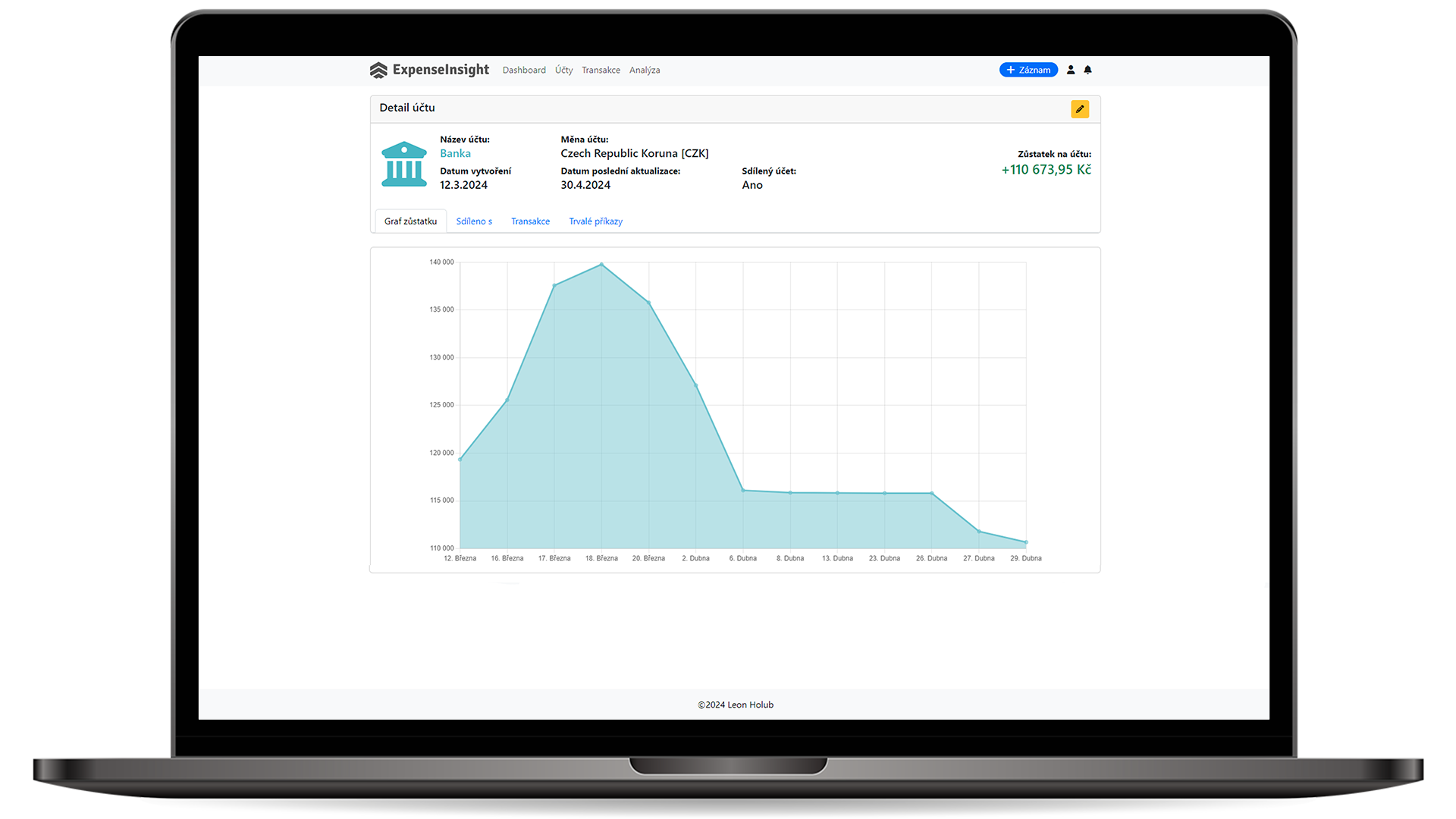The height and width of the screenshot is (819, 1456).
Task: Click the plus Záznam button
Action: tap(1028, 70)
